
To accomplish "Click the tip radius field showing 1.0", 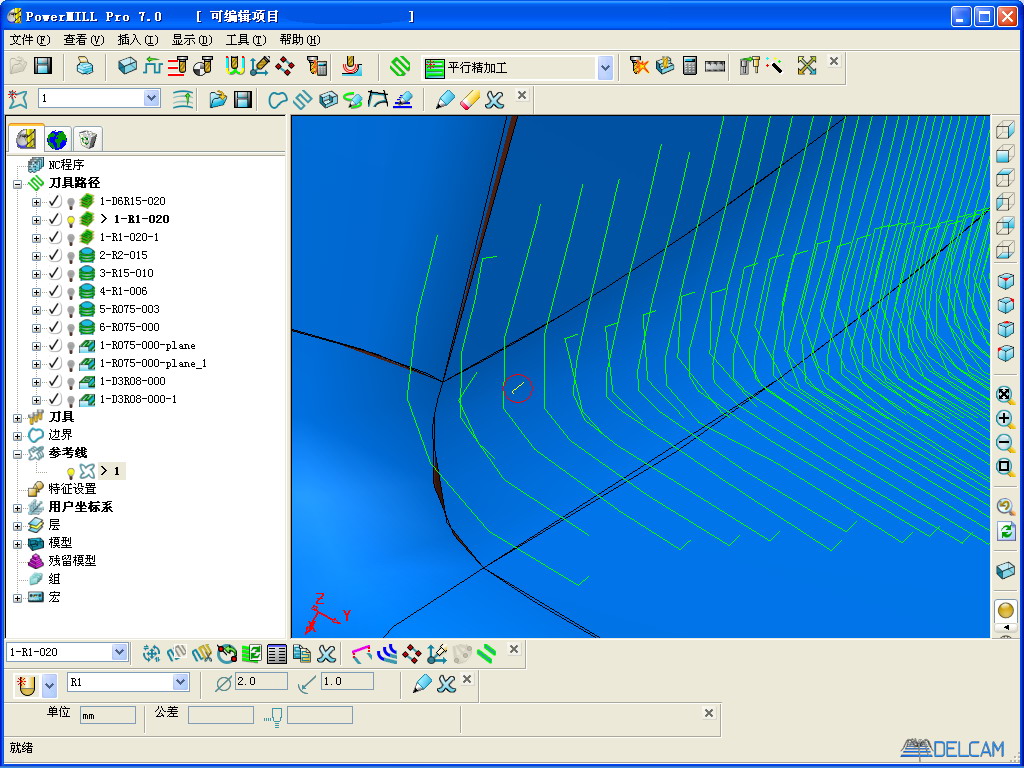I will (347, 682).
